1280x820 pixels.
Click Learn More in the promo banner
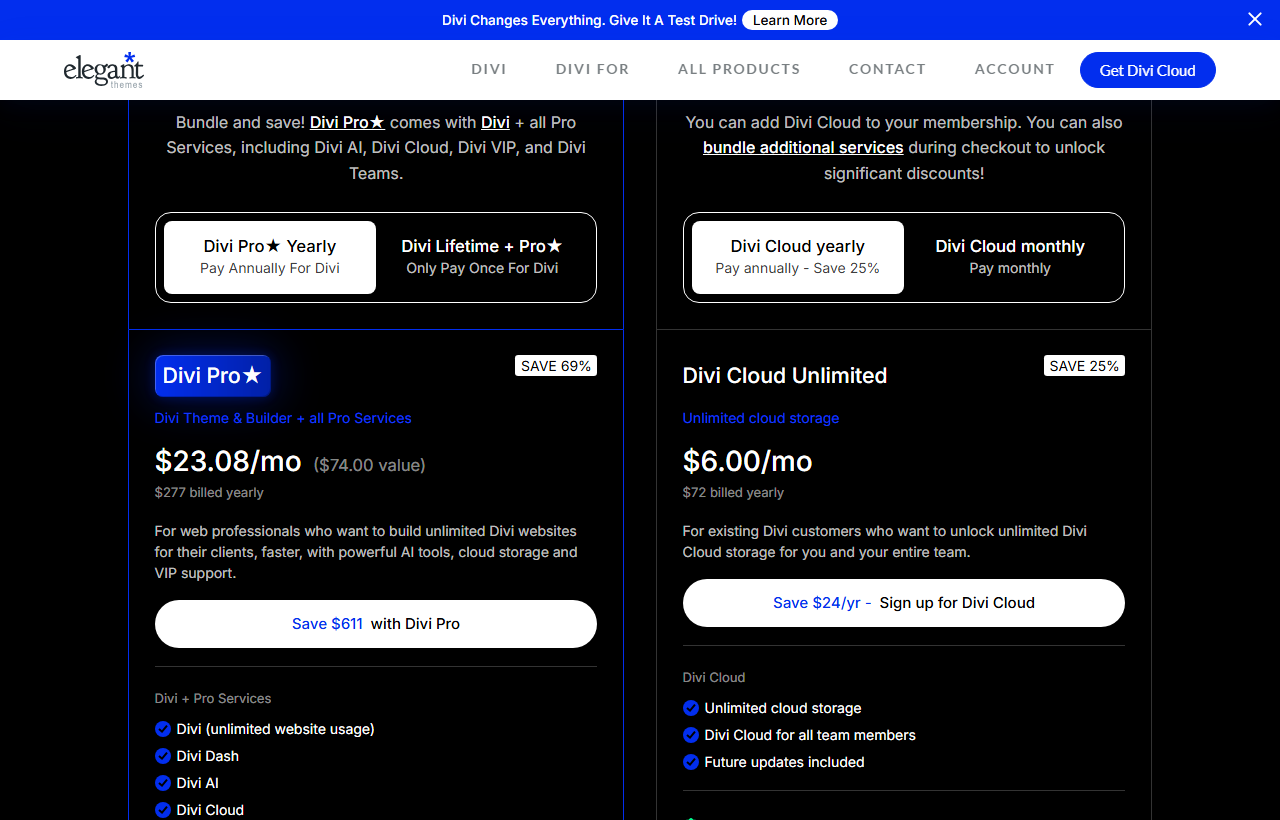[x=790, y=20]
